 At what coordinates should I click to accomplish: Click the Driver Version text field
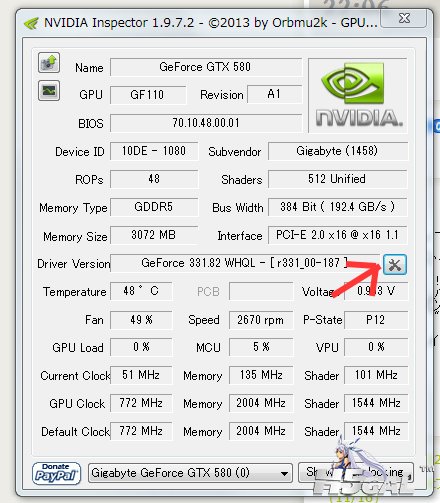point(245,263)
